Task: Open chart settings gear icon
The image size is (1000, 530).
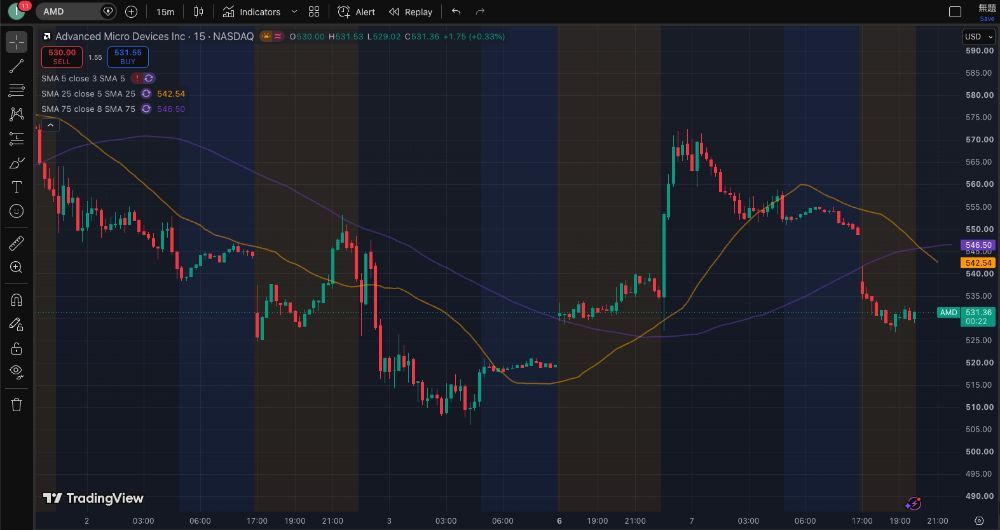Action: 980,521
